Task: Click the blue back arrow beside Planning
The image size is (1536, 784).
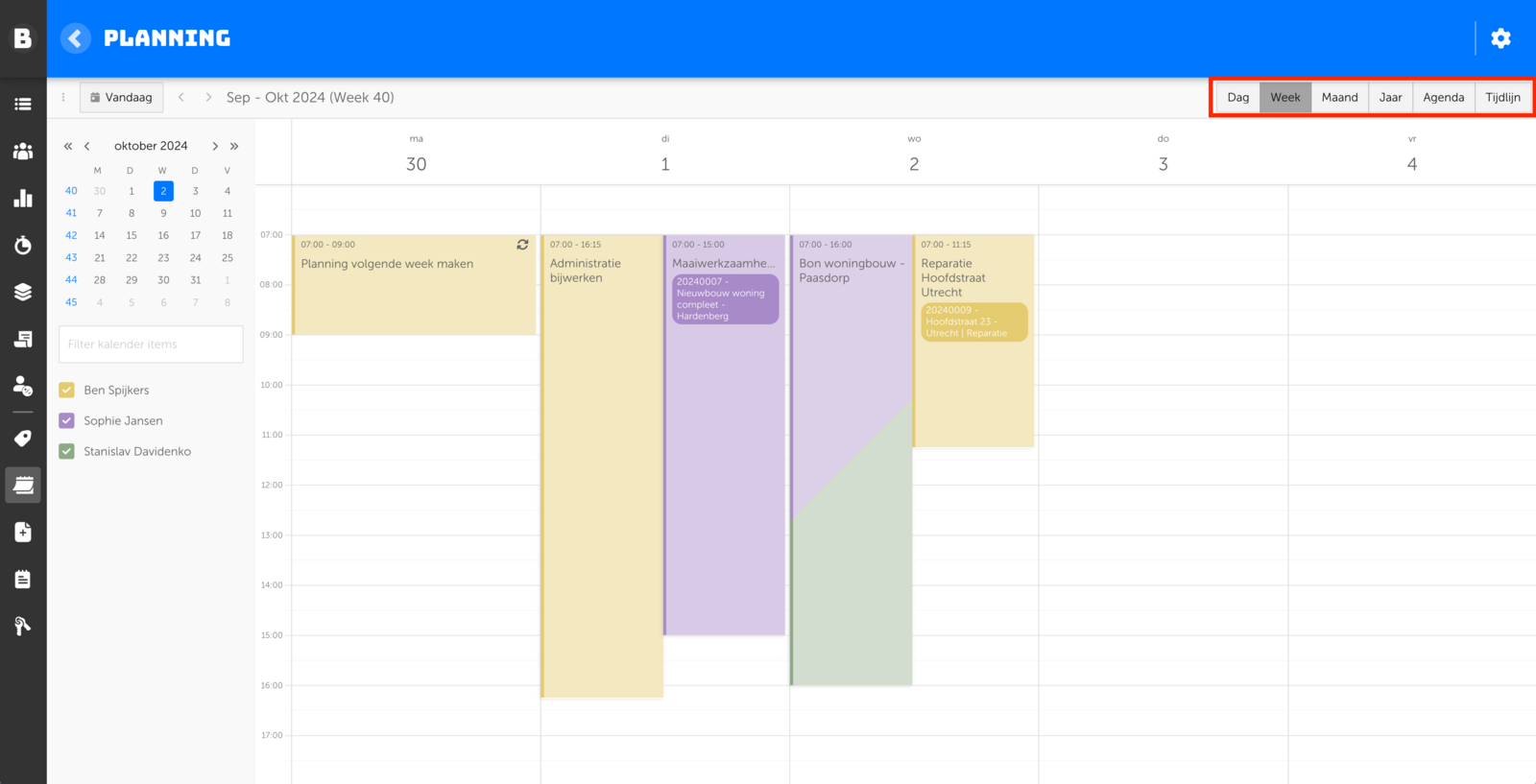Action: tap(76, 38)
